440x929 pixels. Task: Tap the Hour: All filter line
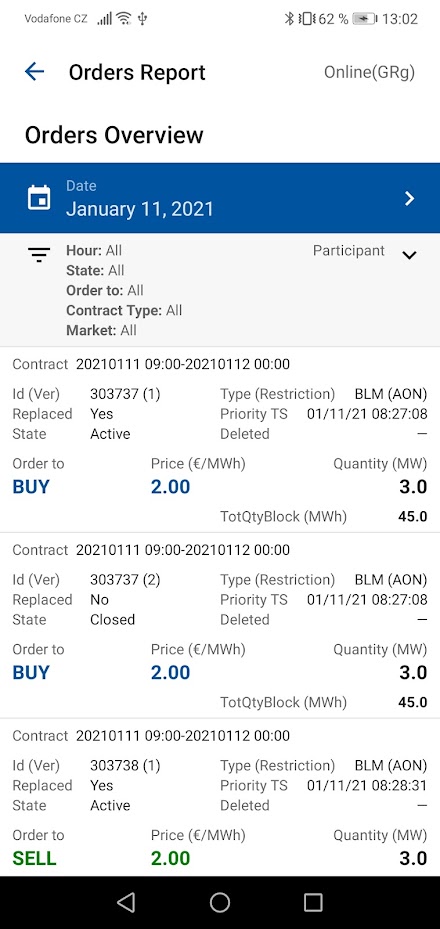coord(94,250)
